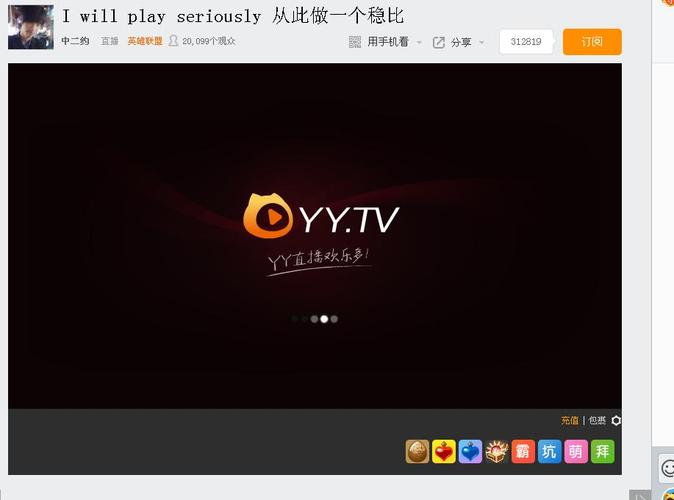Click the share arrow icon

pos(438,42)
